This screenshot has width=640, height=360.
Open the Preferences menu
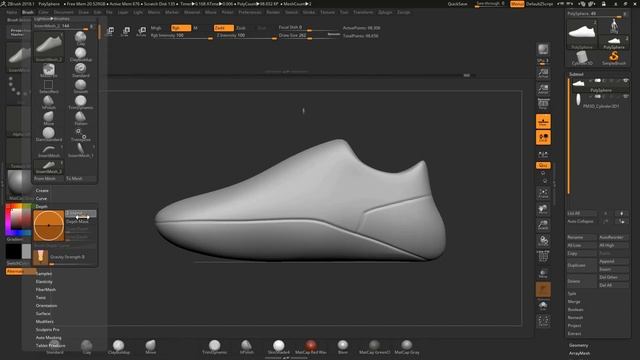coord(250,12)
